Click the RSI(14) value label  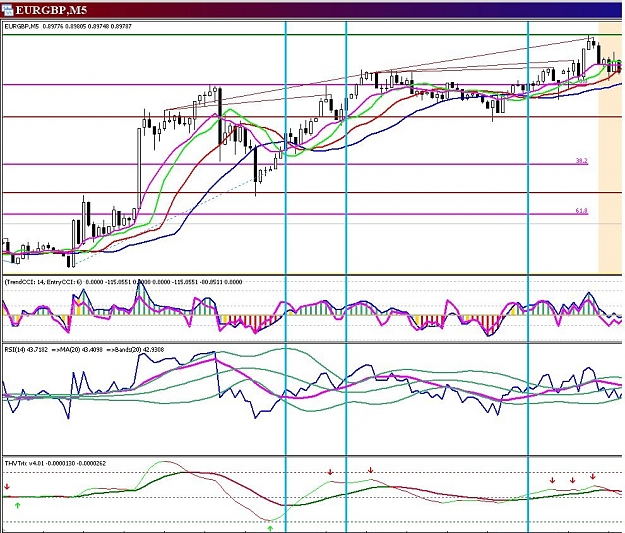pos(26,350)
